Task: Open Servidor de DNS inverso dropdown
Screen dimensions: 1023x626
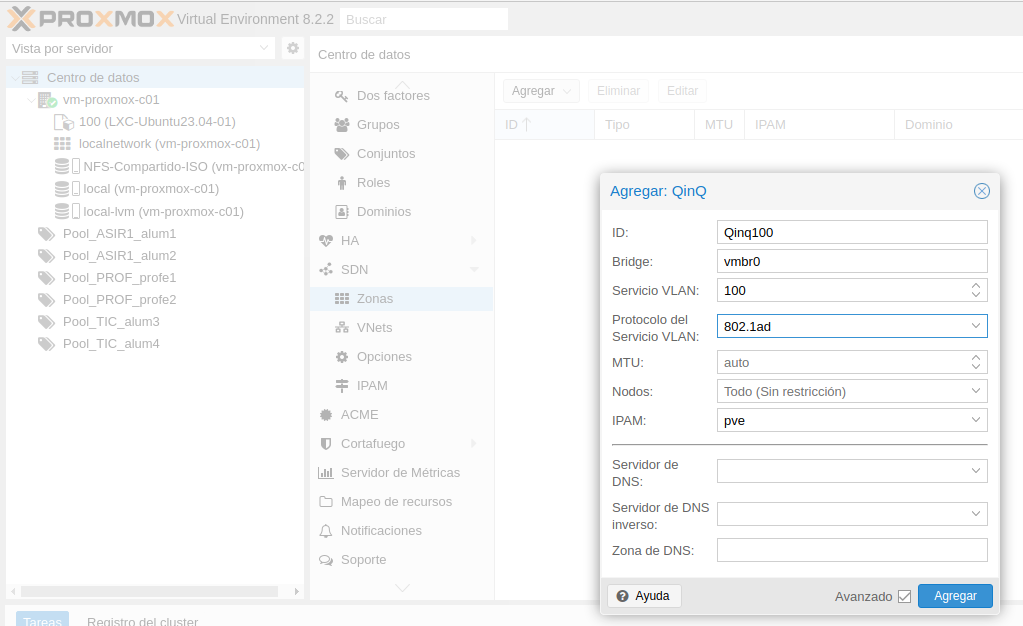Action: (975, 514)
